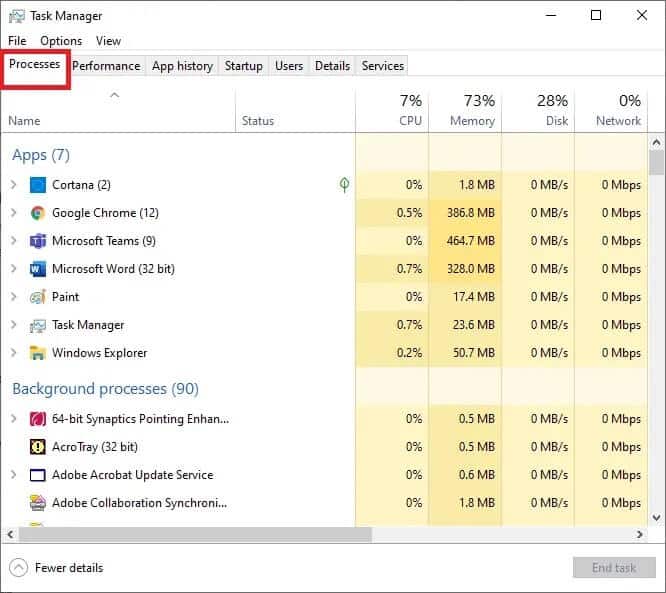
Task: Open the File menu
Action: click(x=17, y=41)
